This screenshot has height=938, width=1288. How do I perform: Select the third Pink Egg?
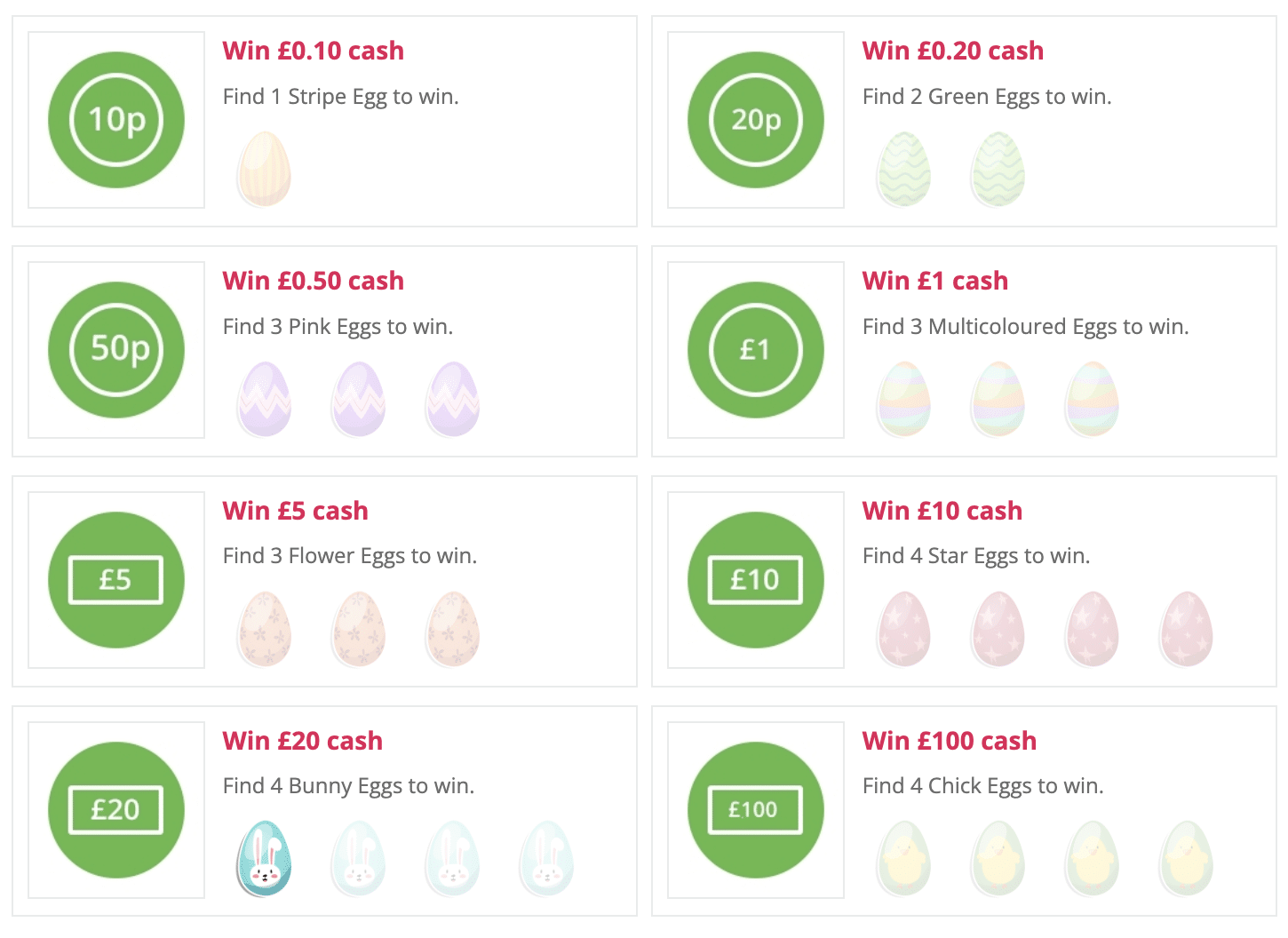(452, 399)
